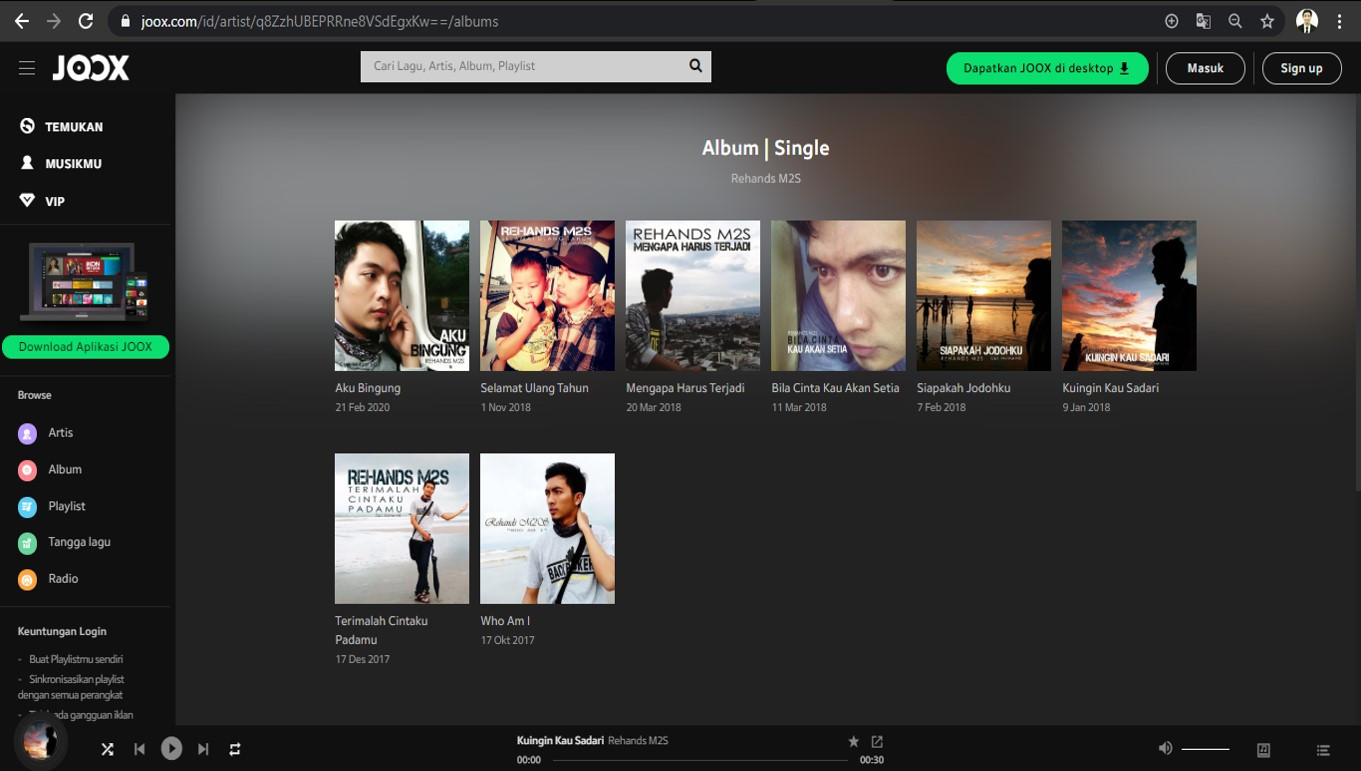Go forward in the browser
The height and width of the screenshot is (771, 1361).
[54, 21]
